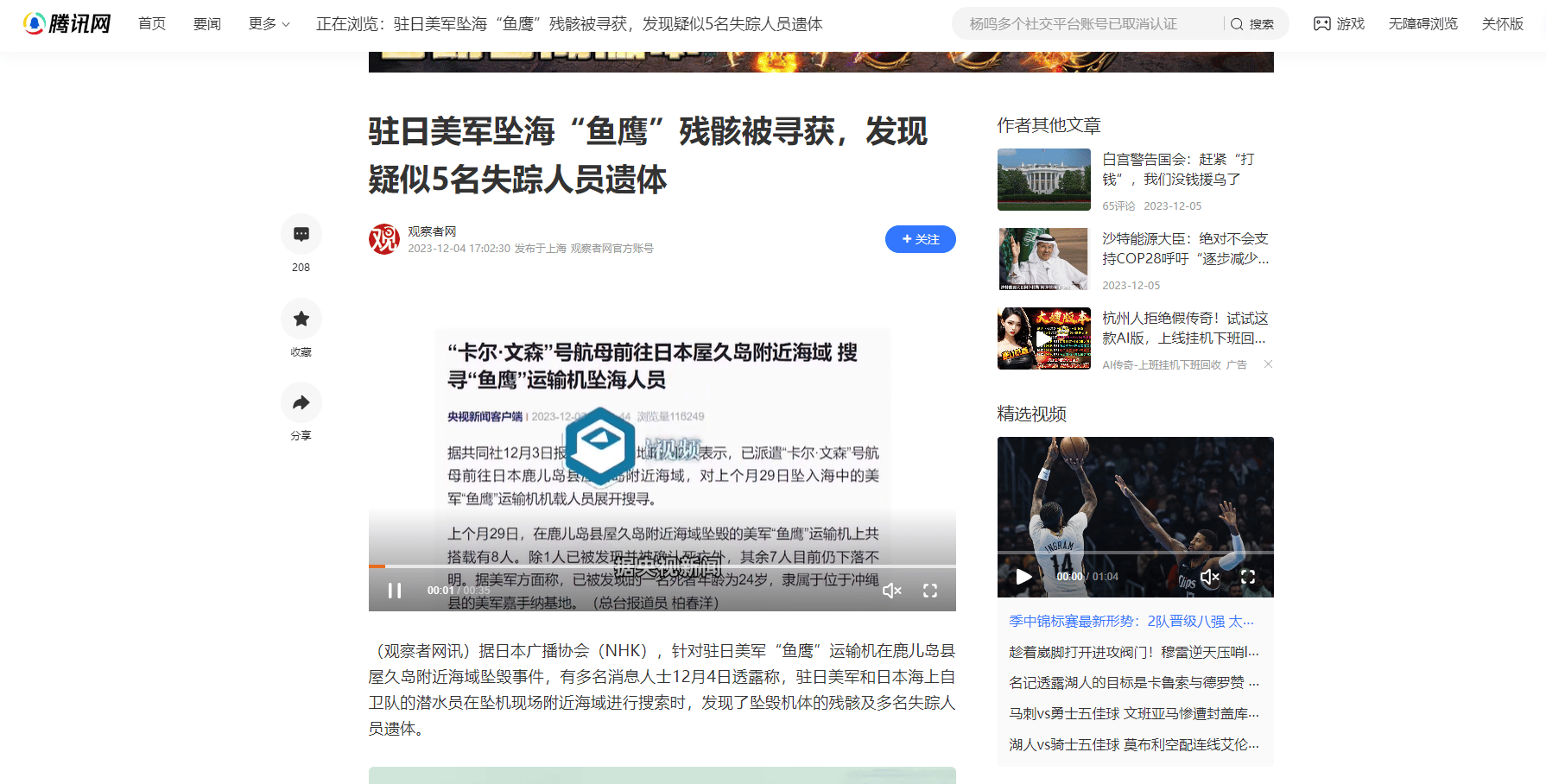Switch to 无障碍浏览 accessibility mode

click(1423, 24)
